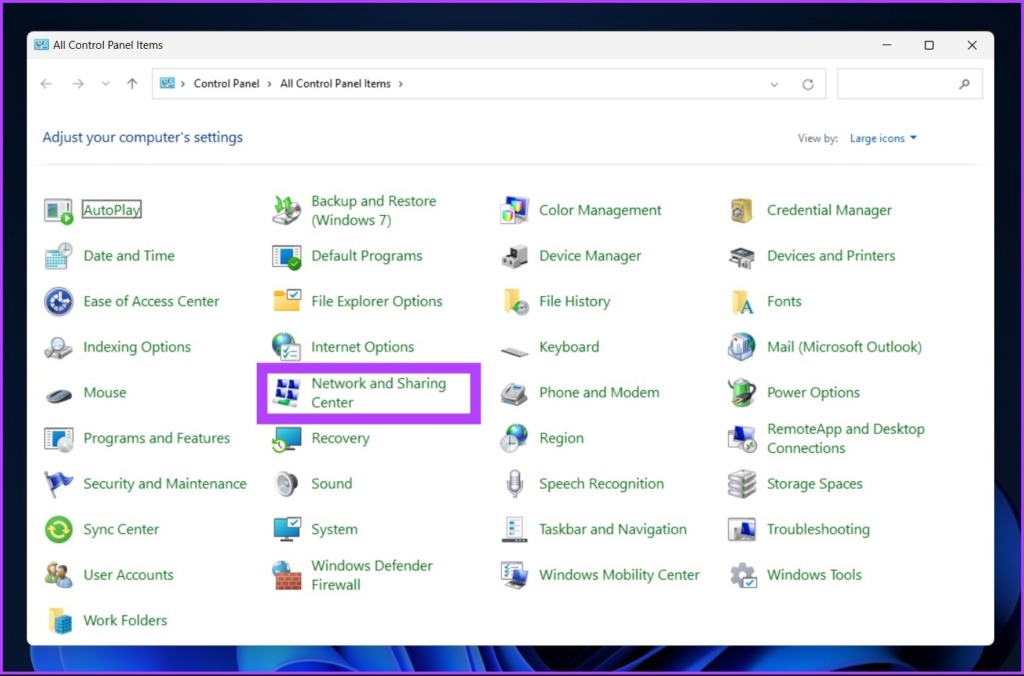
Task: Open the Color Management icon
Action: (515, 211)
